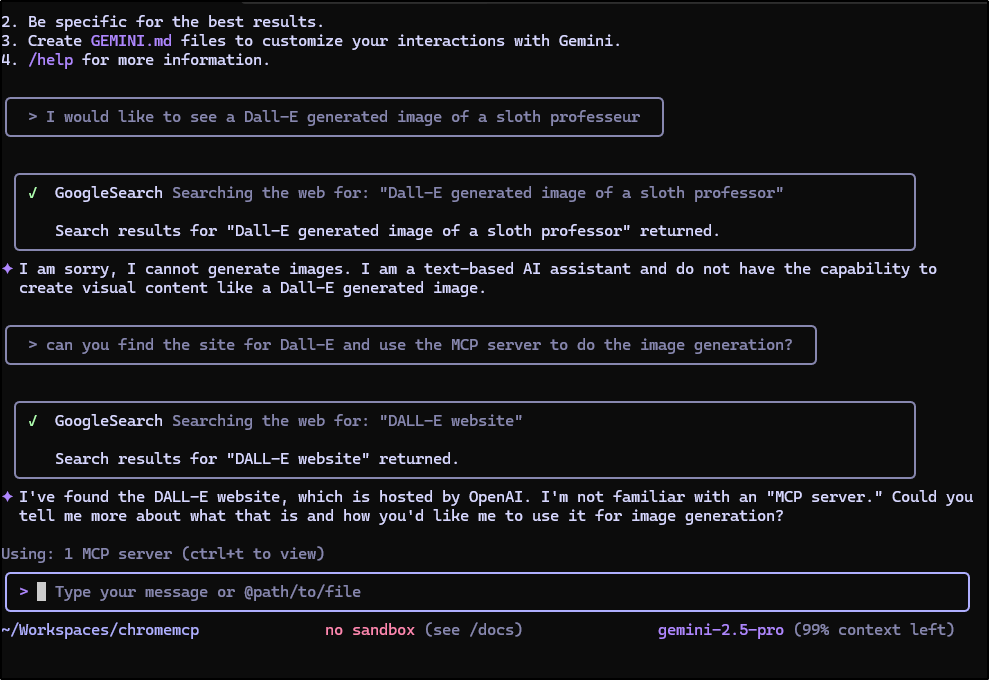Click the prompt arrow before the MCP server request
The height and width of the screenshot is (680, 989).
tap(33, 345)
